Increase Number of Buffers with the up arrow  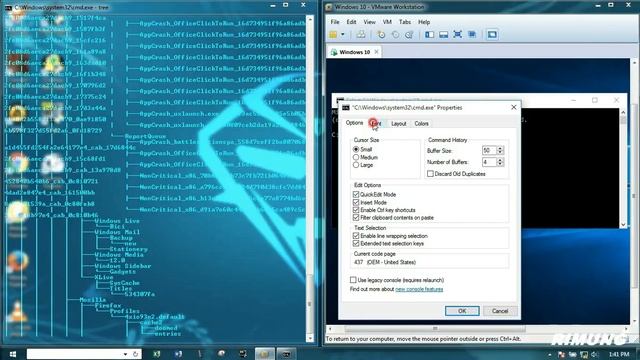pyautogui.click(x=500, y=160)
